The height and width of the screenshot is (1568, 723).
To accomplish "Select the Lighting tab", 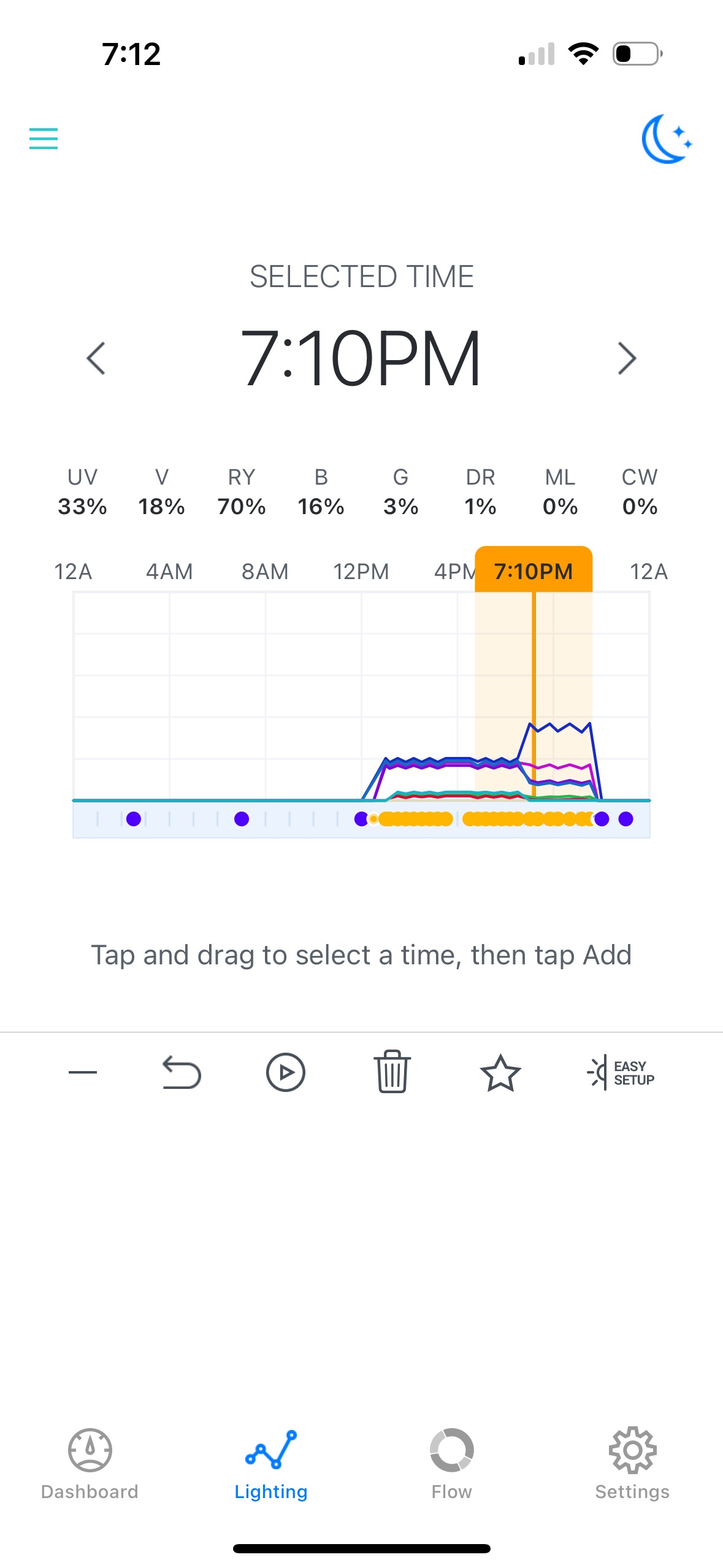I will pyautogui.click(x=270, y=1463).
